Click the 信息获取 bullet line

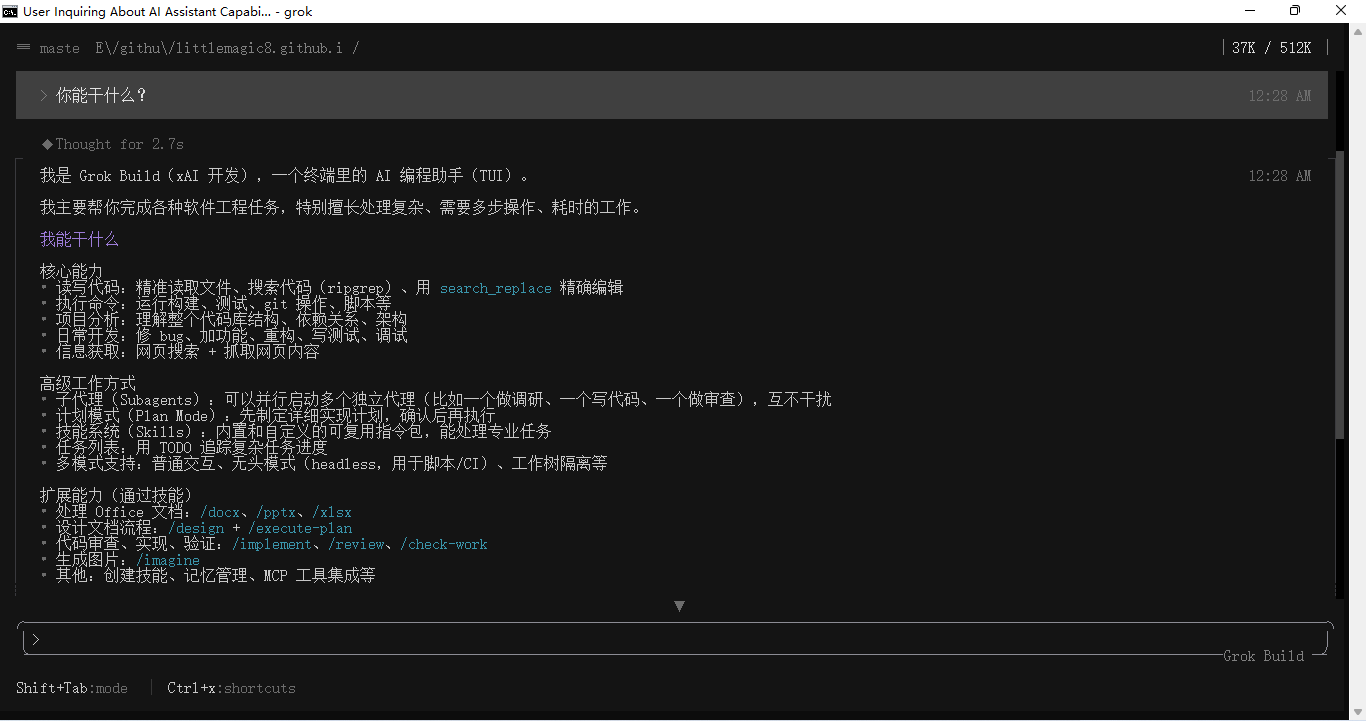click(180, 351)
